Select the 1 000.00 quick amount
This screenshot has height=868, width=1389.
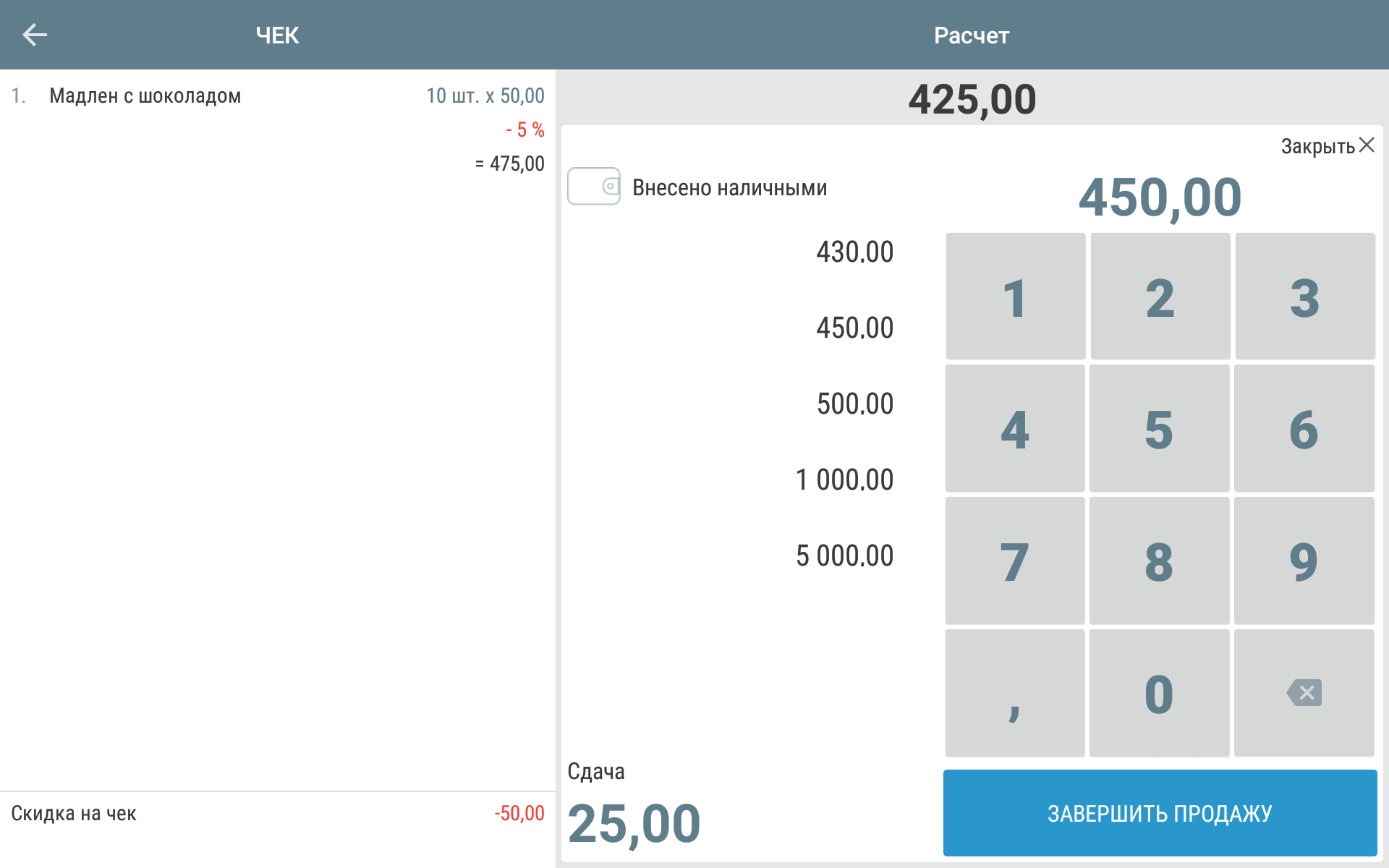pyautogui.click(x=844, y=480)
